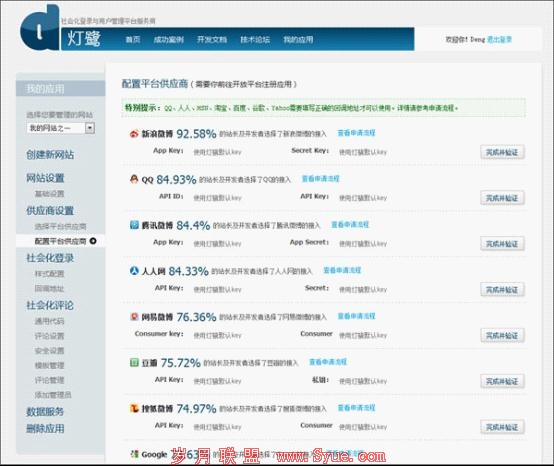The image size is (554, 466).
Task: Click 删除应用 in the sidebar
Action: tap(45, 429)
